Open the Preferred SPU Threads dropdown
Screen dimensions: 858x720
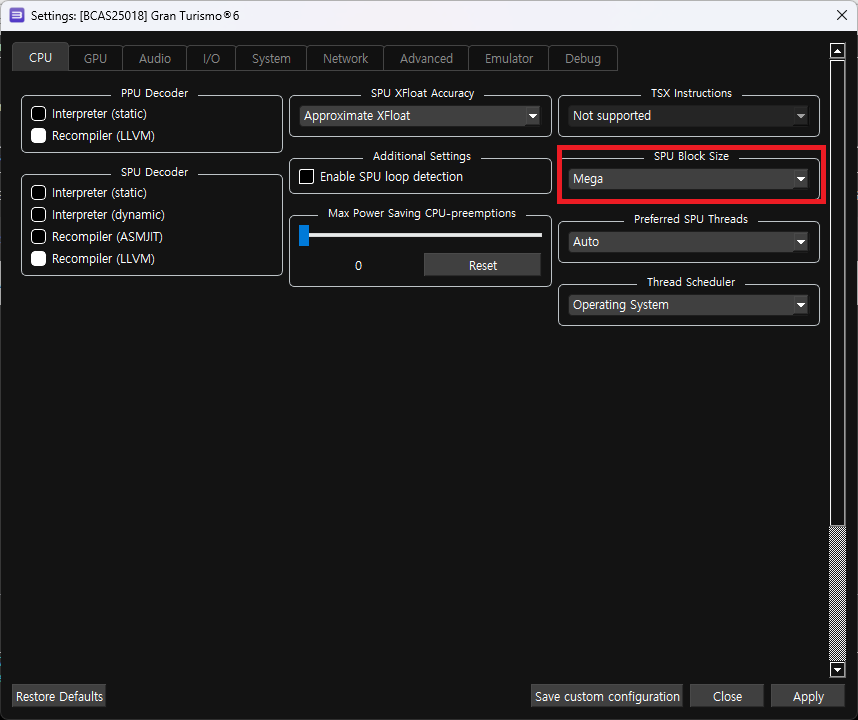688,242
